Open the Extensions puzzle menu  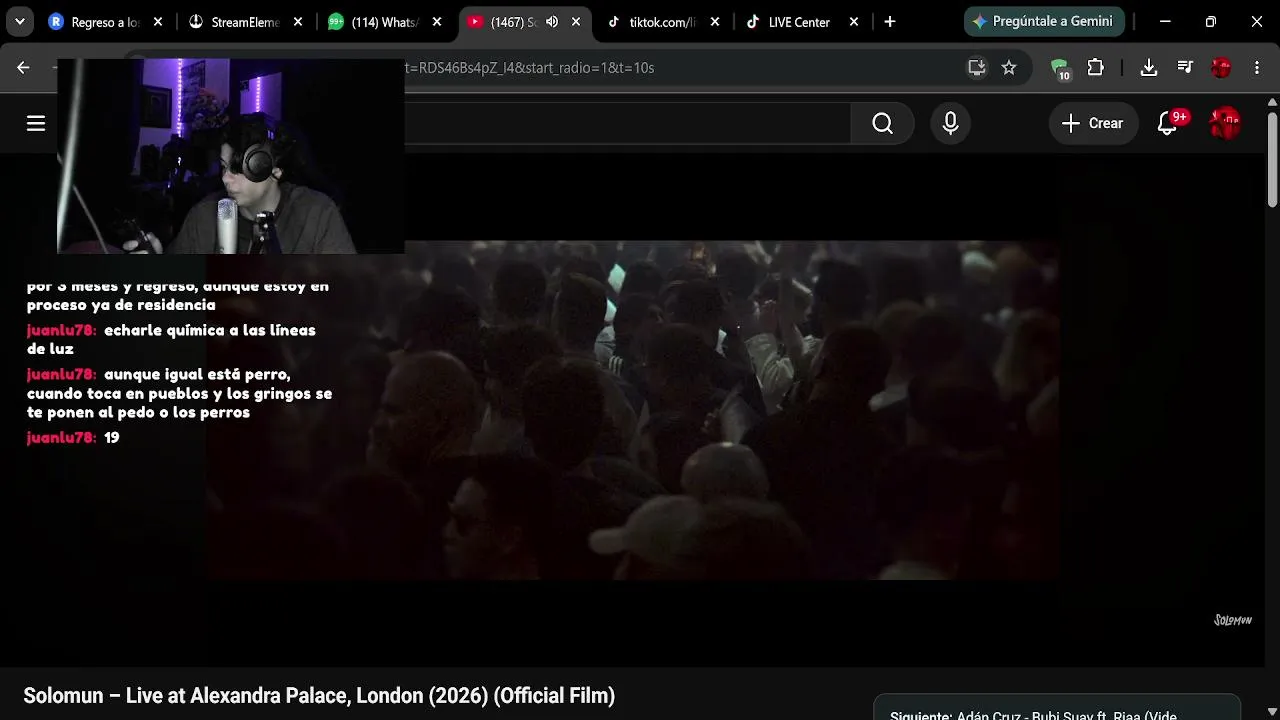(1096, 67)
